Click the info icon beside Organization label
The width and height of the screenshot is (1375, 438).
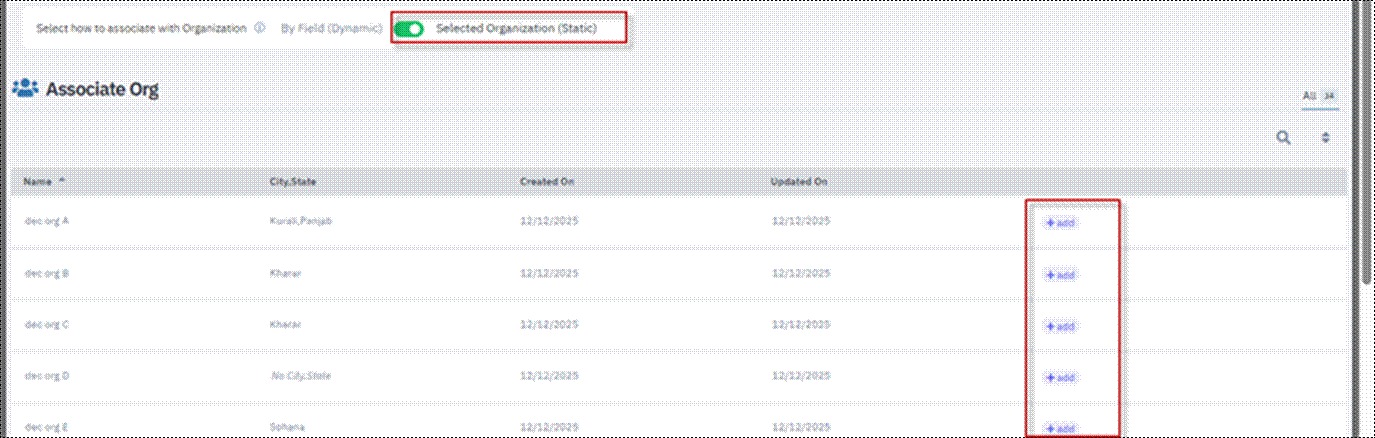click(x=260, y=29)
